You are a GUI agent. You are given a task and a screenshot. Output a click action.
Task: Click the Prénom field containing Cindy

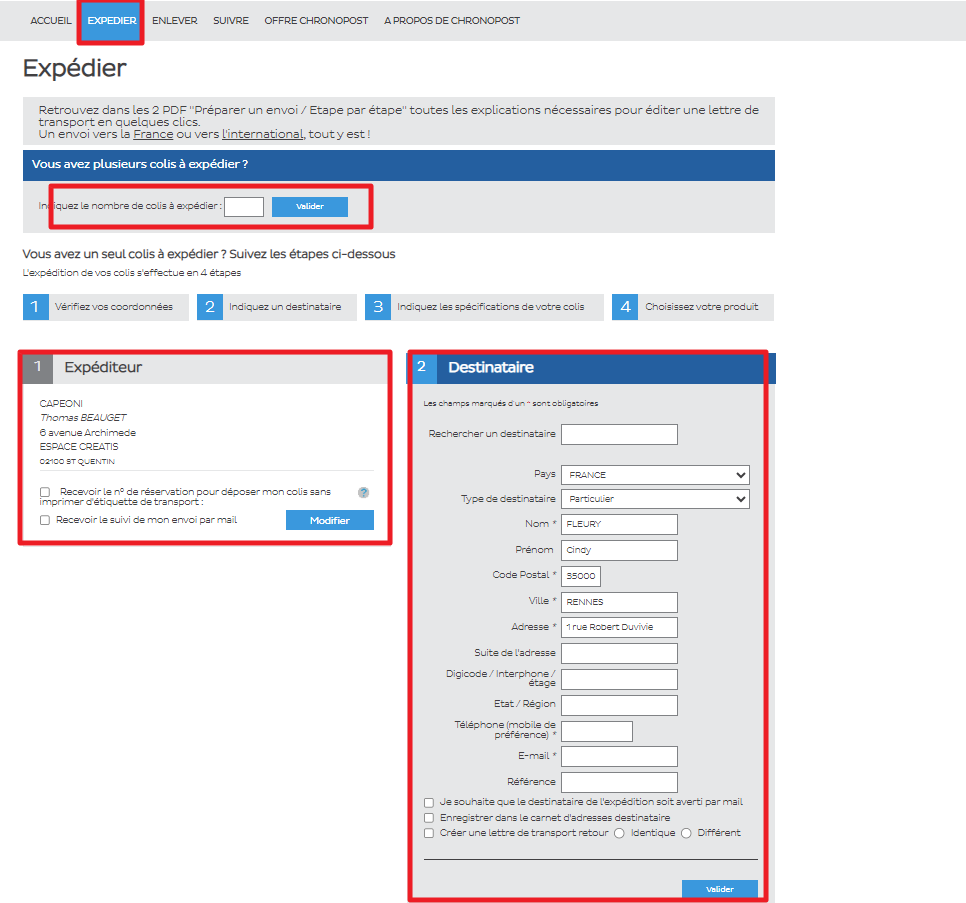[x=619, y=550]
